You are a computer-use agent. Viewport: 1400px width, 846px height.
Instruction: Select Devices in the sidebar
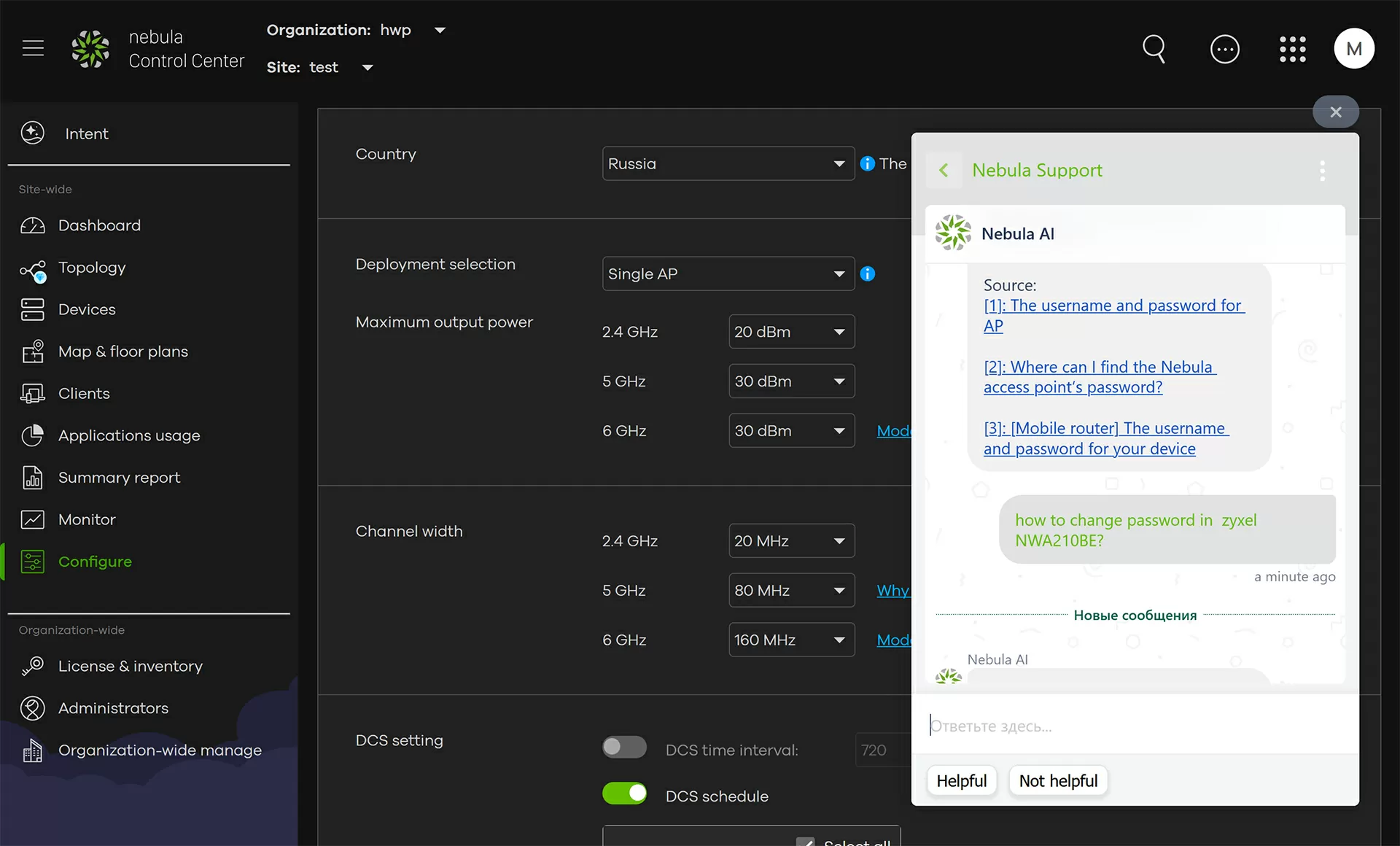(x=87, y=309)
